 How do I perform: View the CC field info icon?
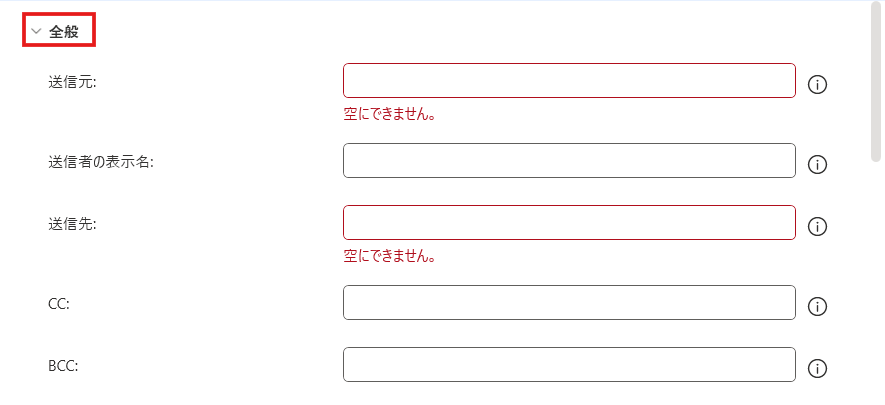tap(817, 307)
